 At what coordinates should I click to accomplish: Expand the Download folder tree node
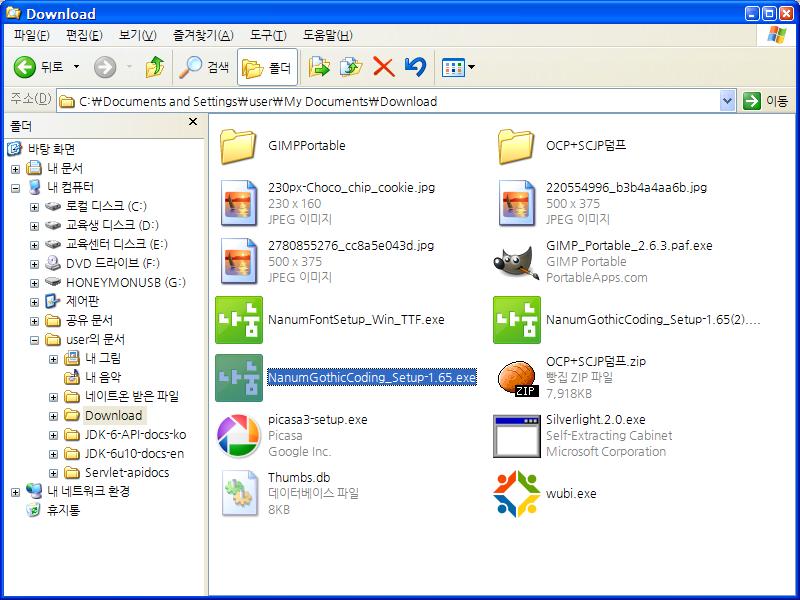pos(53,416)
